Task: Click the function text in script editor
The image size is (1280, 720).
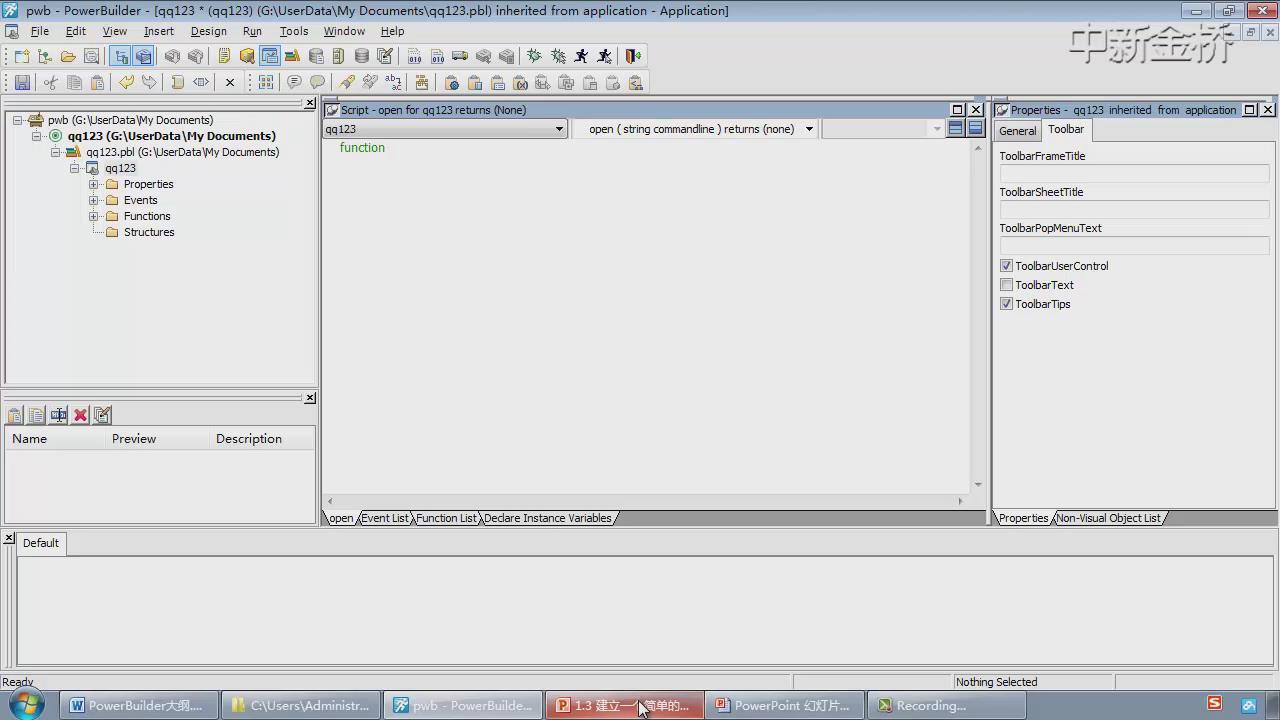Action: (x=362, y=148)
